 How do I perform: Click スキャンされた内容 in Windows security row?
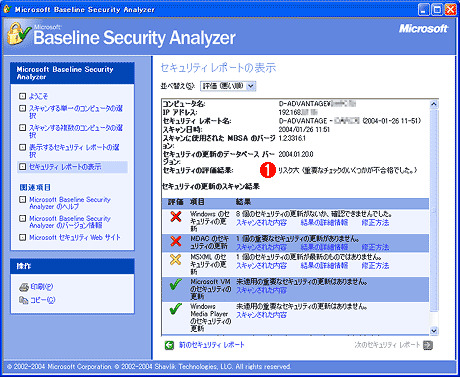pos(261,223)
